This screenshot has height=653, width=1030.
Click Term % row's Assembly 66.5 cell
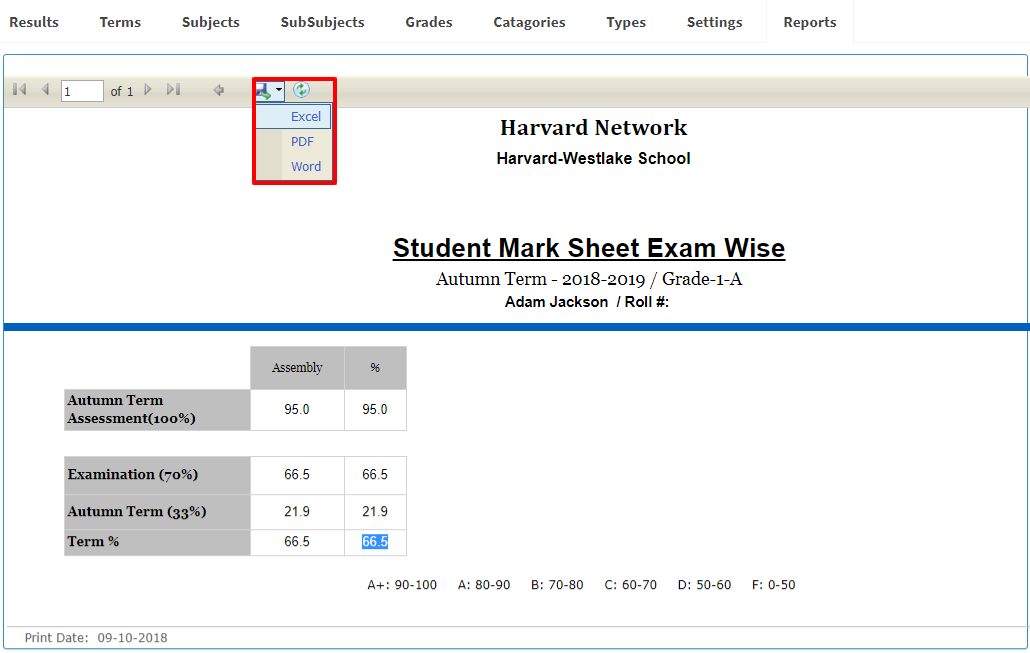tap(297, 542)
